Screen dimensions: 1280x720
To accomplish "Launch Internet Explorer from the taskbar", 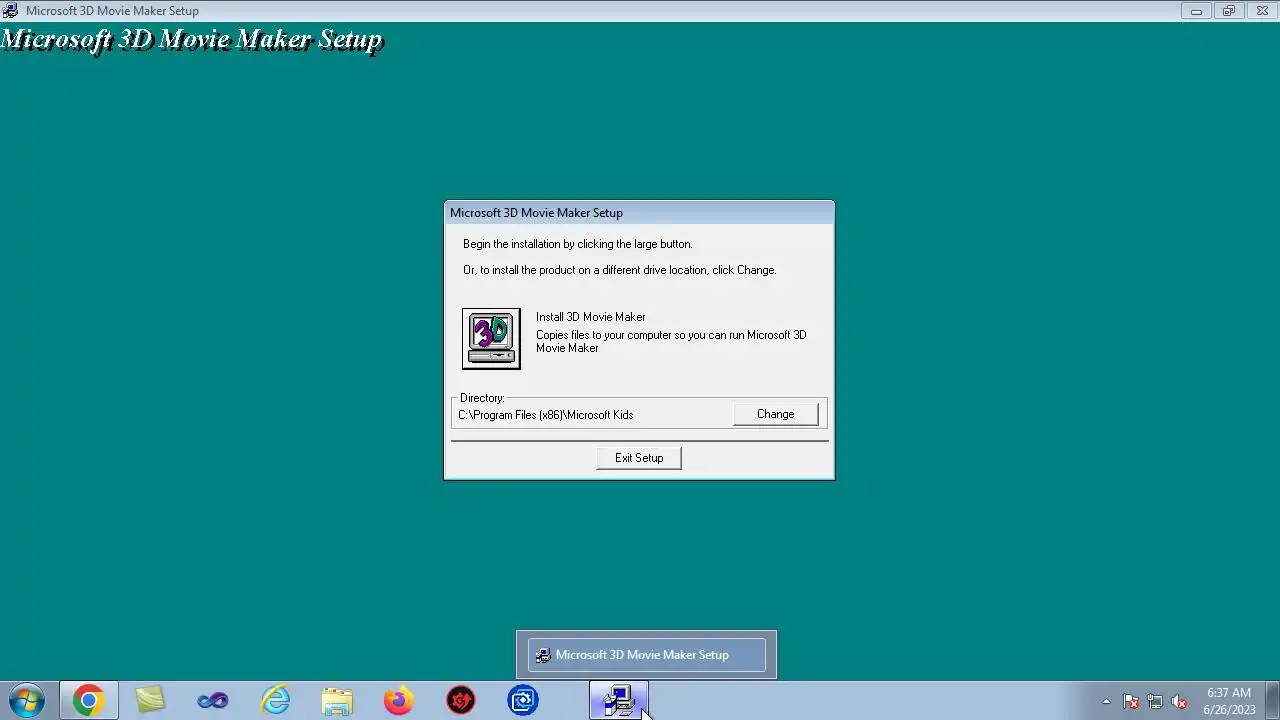I will coord(274,701).
